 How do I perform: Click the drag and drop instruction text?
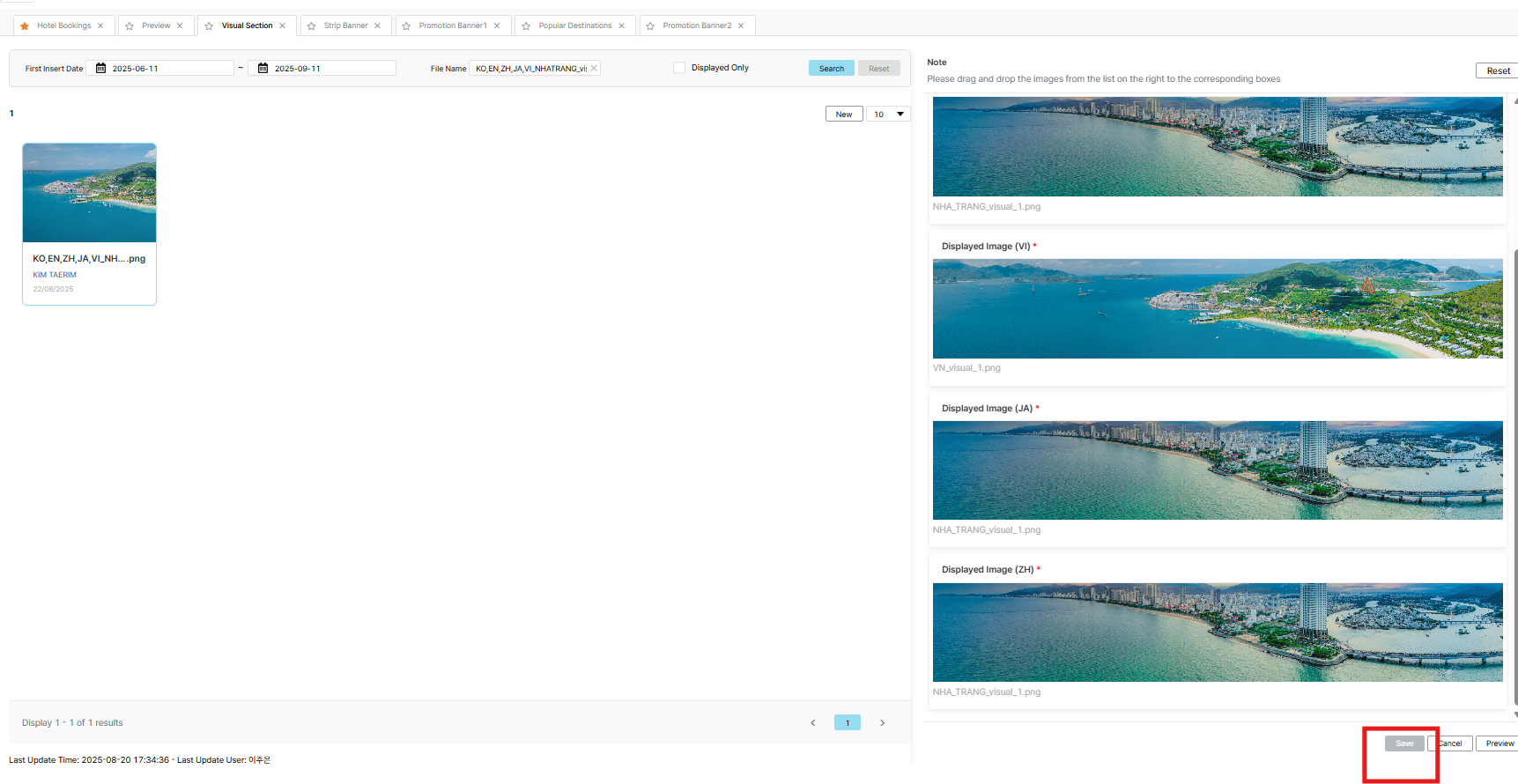[1104, 79]
